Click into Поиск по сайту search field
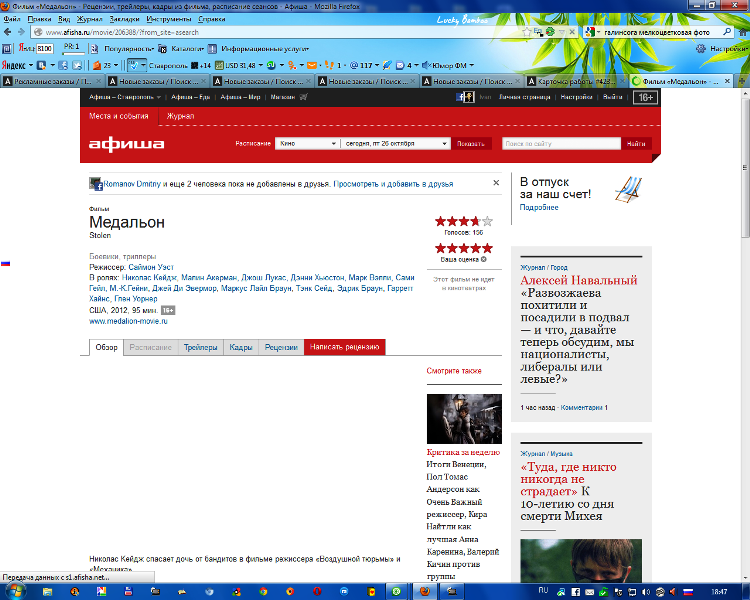 click(x=561, y=144)
